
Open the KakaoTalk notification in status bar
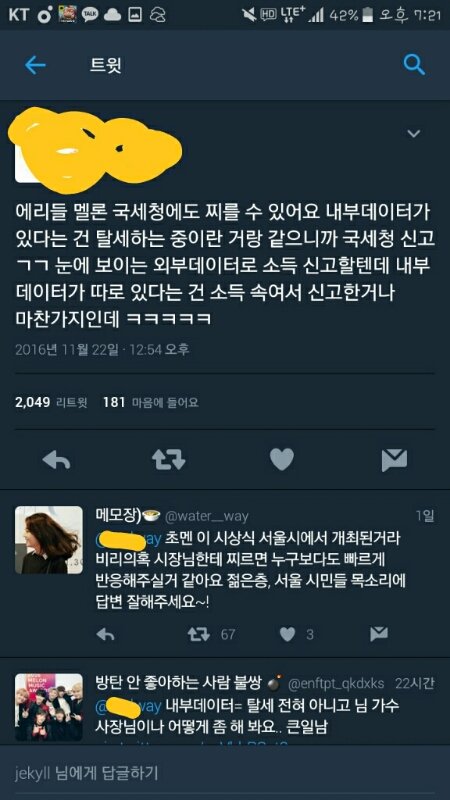pyautogui.click(x=90, y=15)
